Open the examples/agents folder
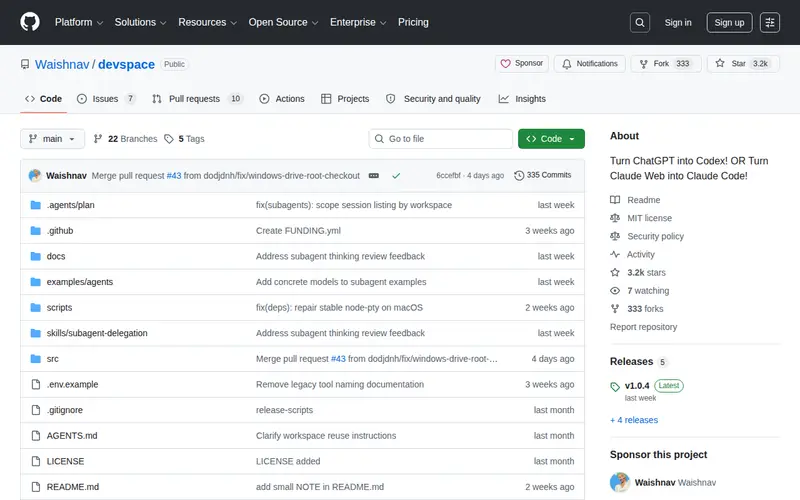Screen dimensions: 800x500 coord(80,282)
